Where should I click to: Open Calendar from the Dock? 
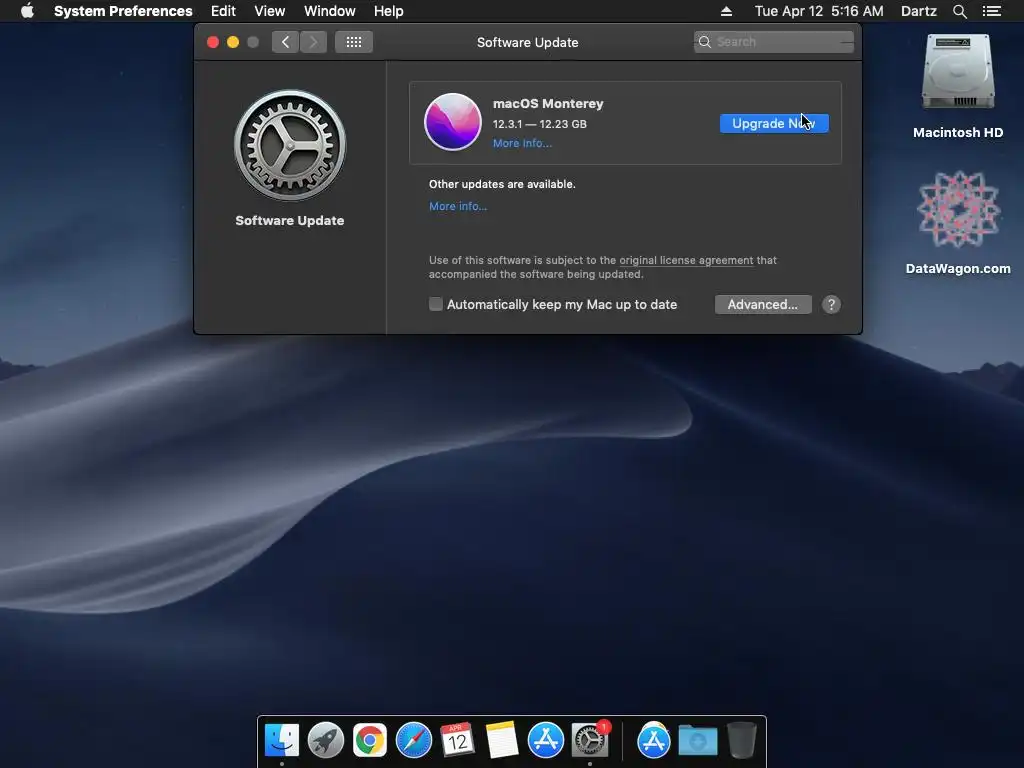(457, 740)
